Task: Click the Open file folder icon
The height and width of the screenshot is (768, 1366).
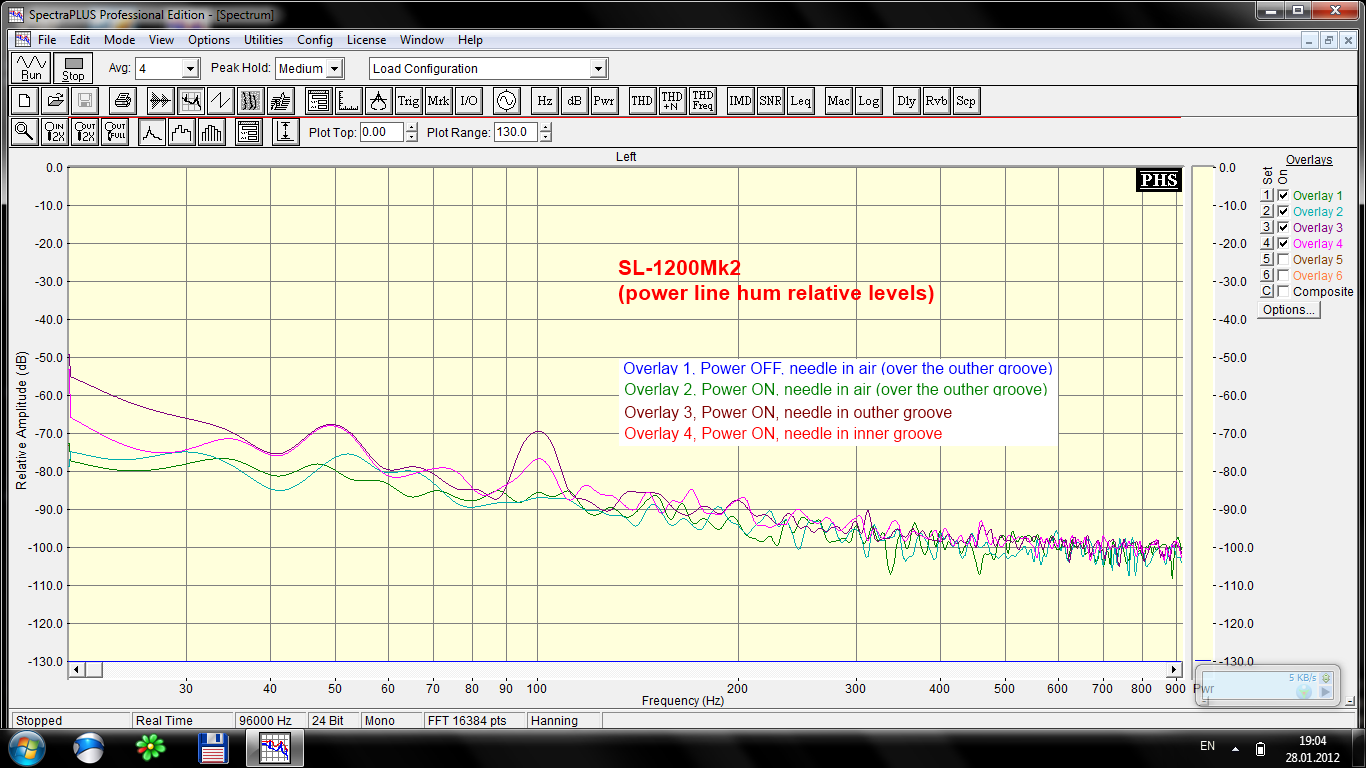Action: coord(55,100)
